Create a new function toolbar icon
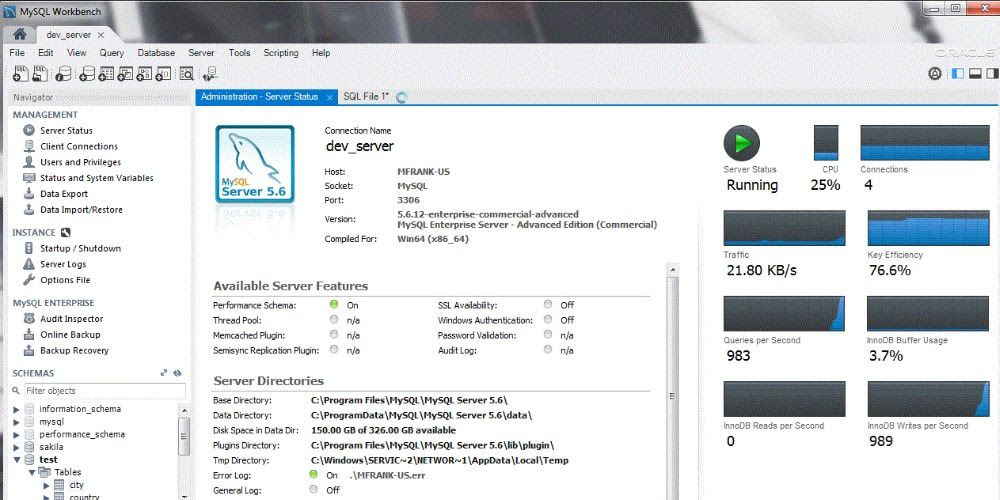The width and height of the screenshot is (1000, 500). (164, 74)
